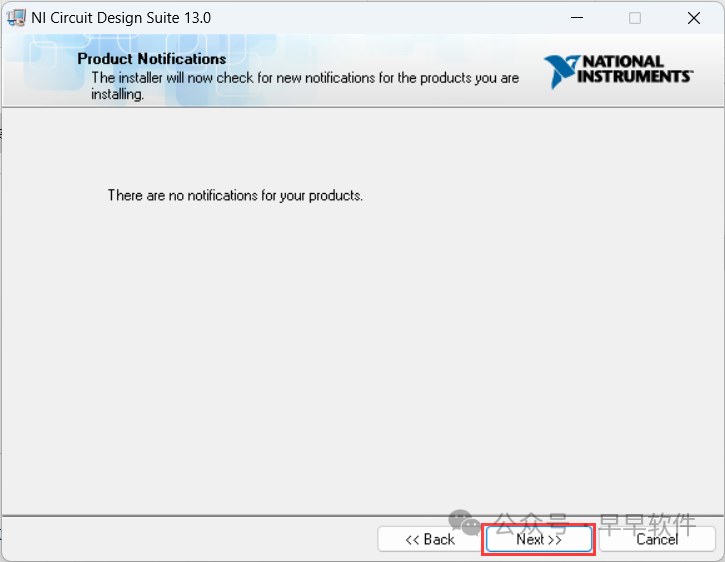
Task: Go back with the << Back button
Action: pyautogui.click(x=430, y=539)
